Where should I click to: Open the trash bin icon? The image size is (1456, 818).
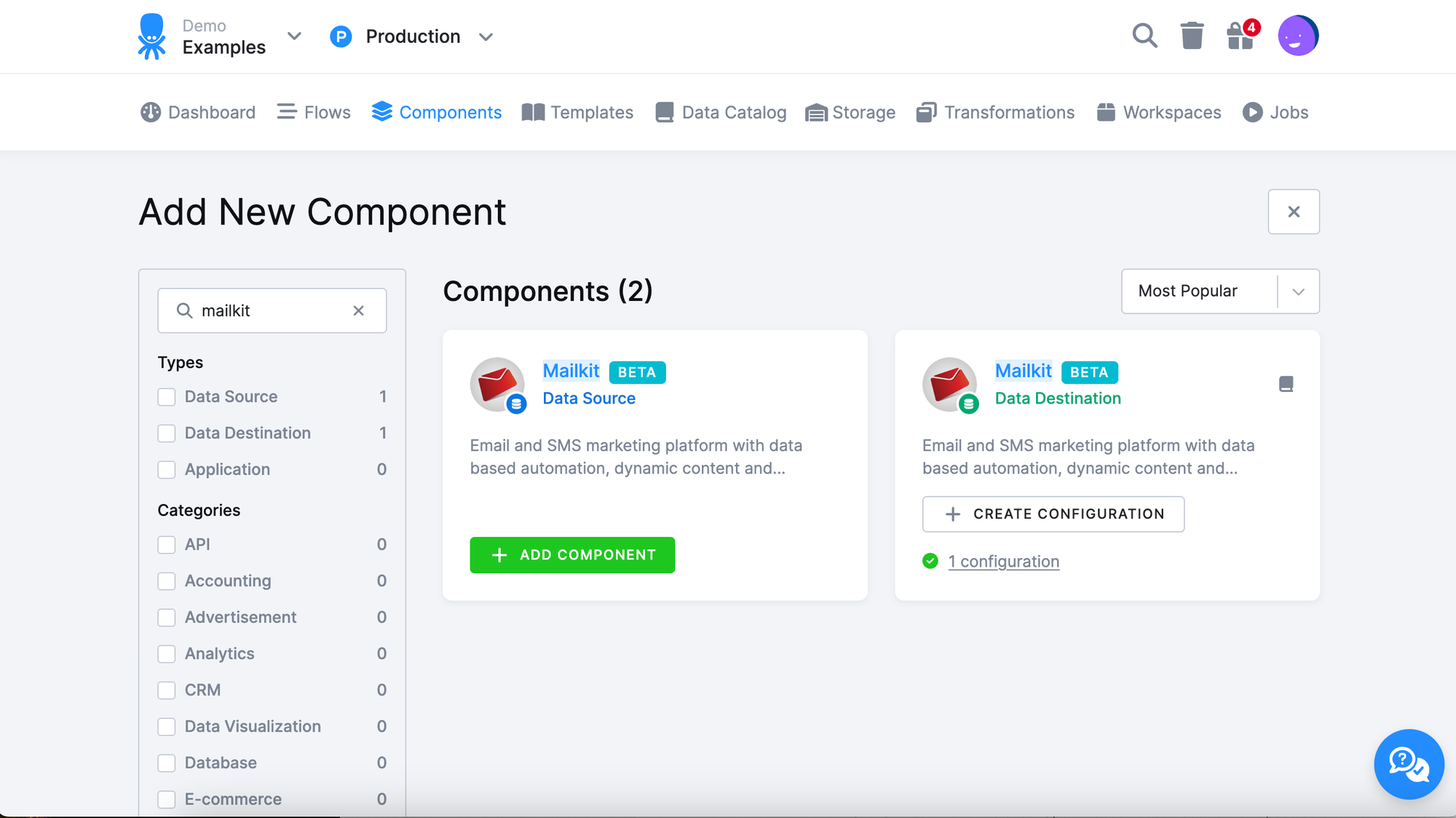[x=1192, y=35]
